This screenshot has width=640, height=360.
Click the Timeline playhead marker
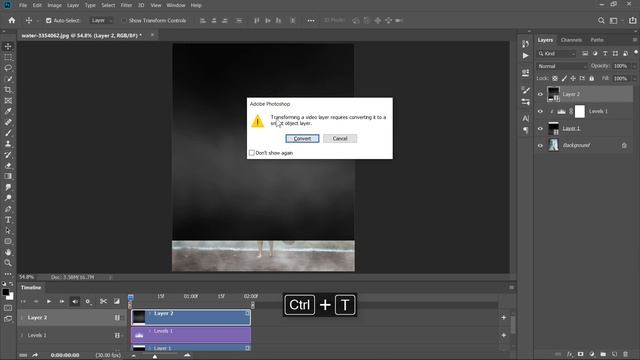click(x=131, y=297)
